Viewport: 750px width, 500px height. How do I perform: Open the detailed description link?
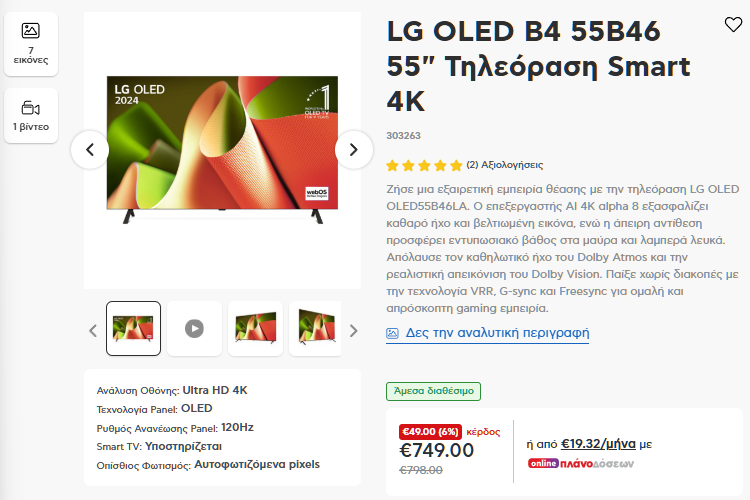(496, 333)
